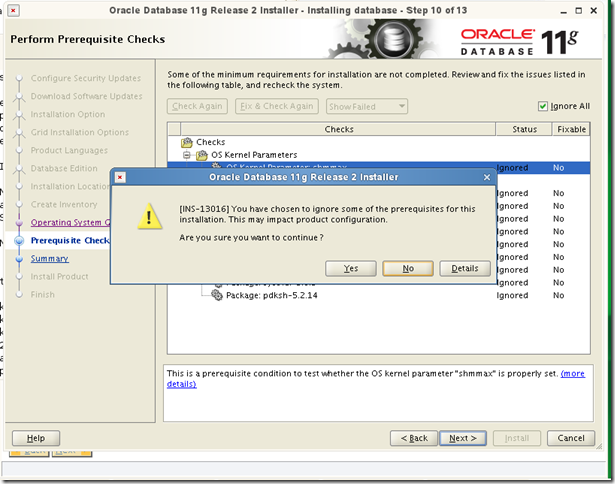This screenshot has height=484, width=615.
Task: Click the gear icon beside pdksh package
Action: 217,295
